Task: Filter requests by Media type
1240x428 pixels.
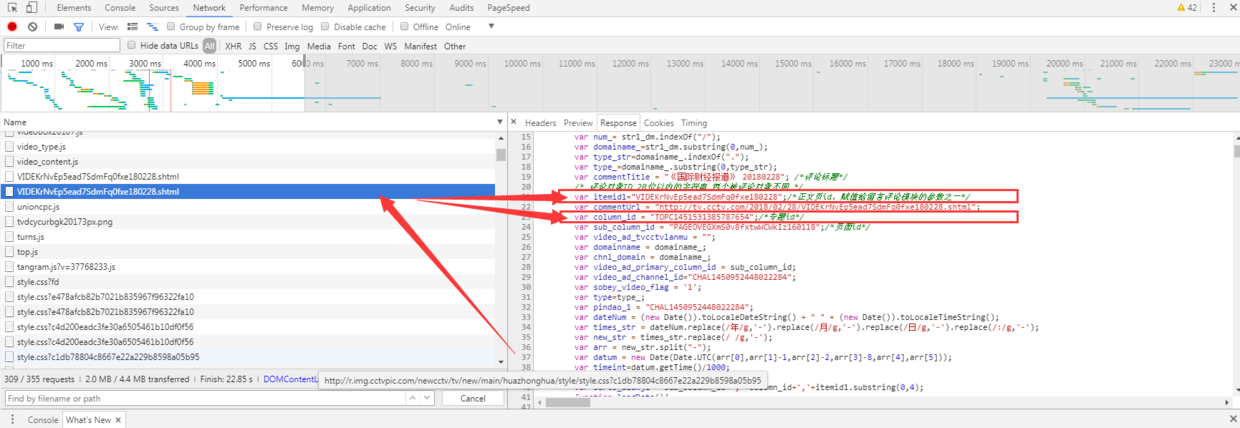Action: pos(320,46)
